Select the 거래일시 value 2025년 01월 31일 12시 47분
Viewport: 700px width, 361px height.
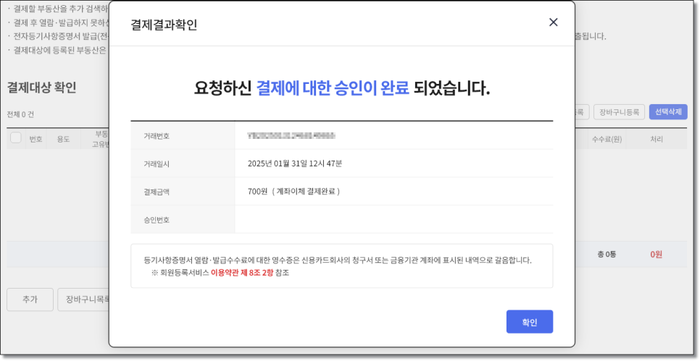(x=295, y=164)
